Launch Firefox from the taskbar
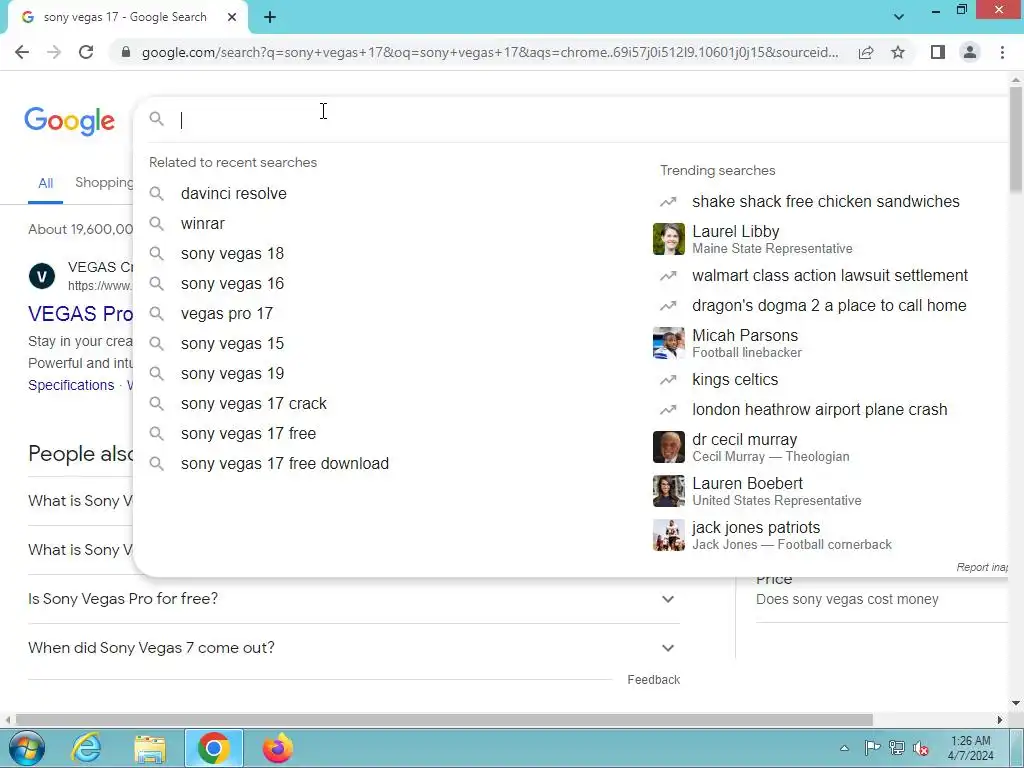1024x768 pixels. pyautogui.click(x=278, y=748)
